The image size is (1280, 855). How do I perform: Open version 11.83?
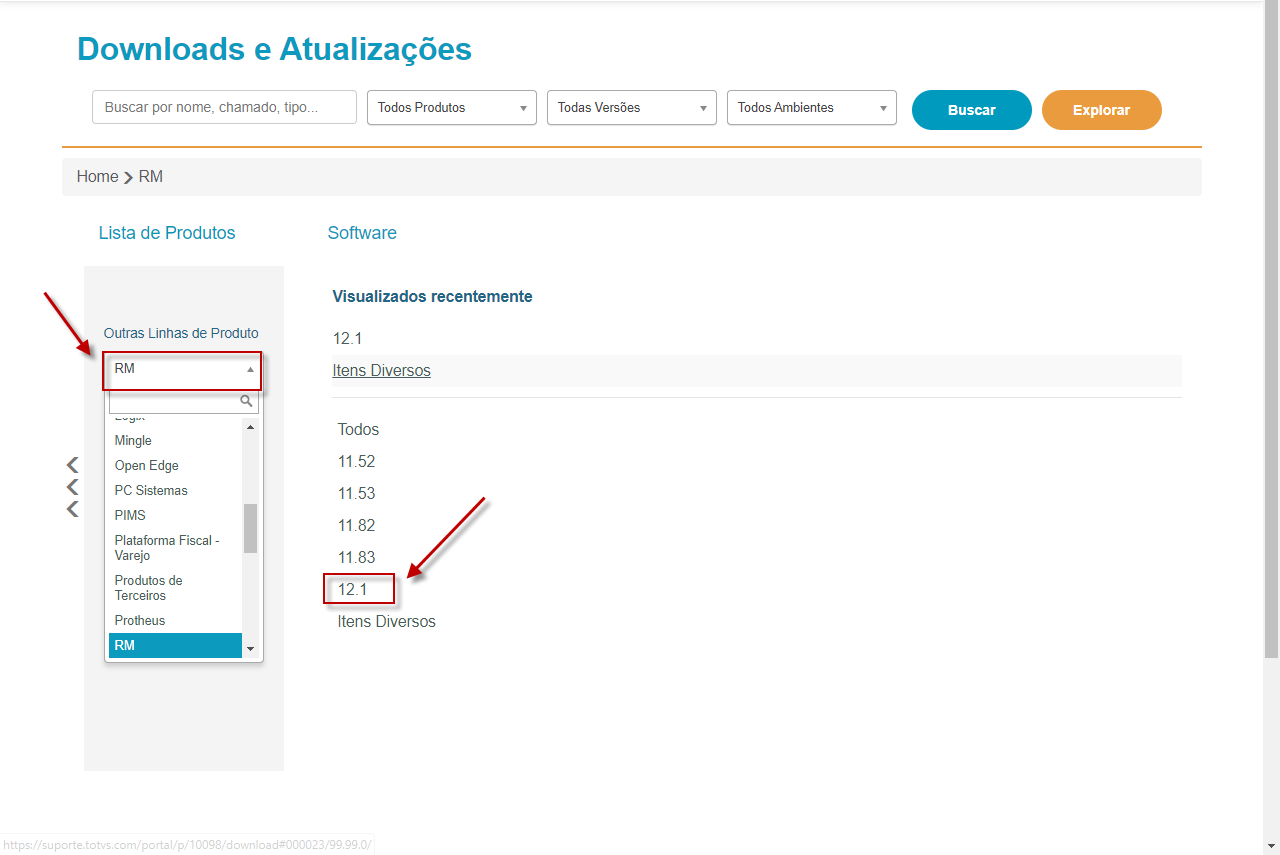[356, 558]
